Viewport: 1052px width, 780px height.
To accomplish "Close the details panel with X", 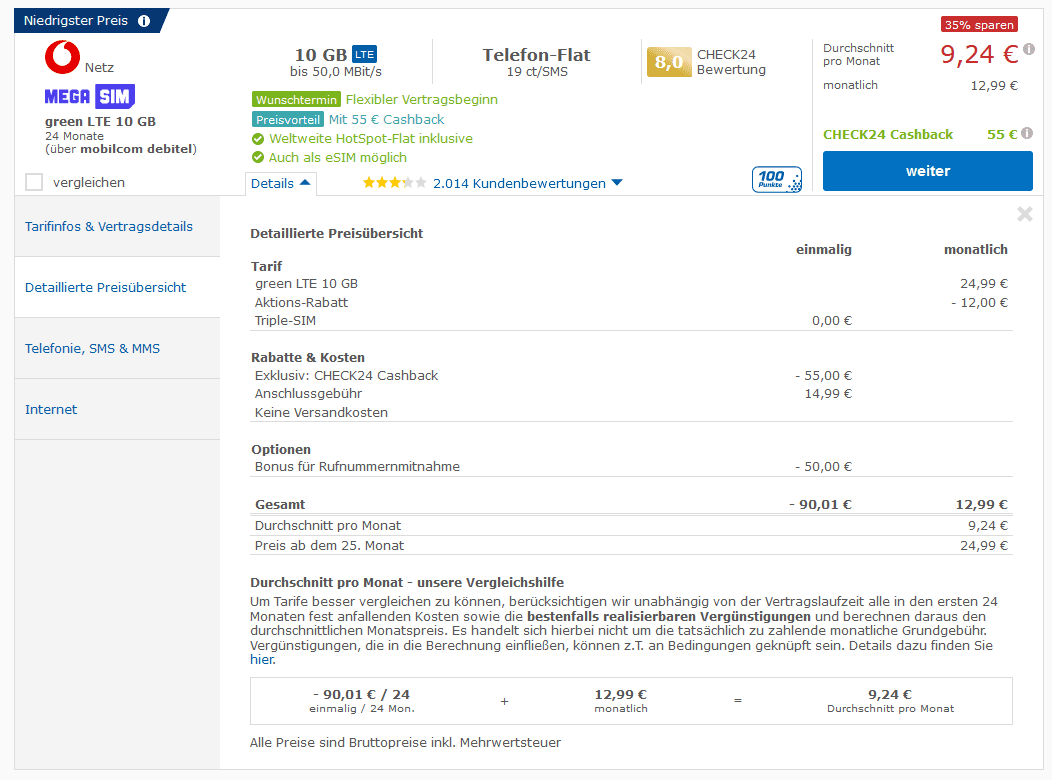I will click(1024, 214).
